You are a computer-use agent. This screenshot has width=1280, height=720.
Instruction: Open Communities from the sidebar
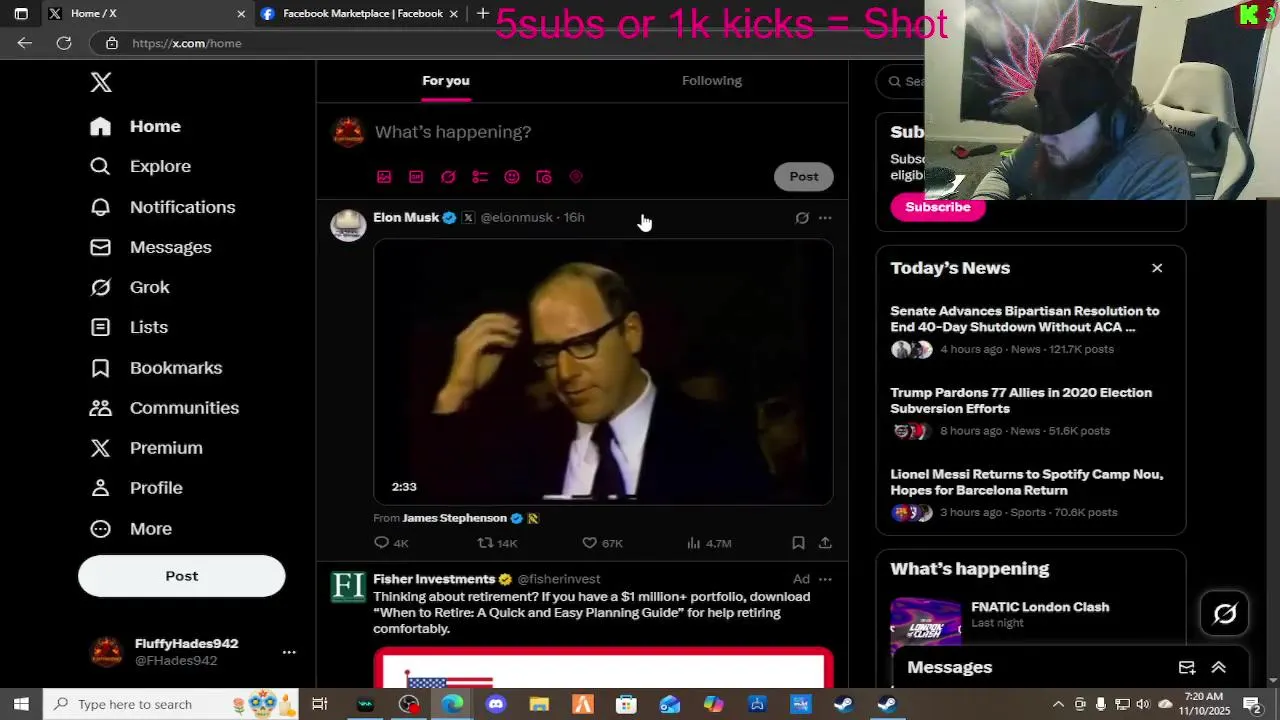(x=164, y=408)
